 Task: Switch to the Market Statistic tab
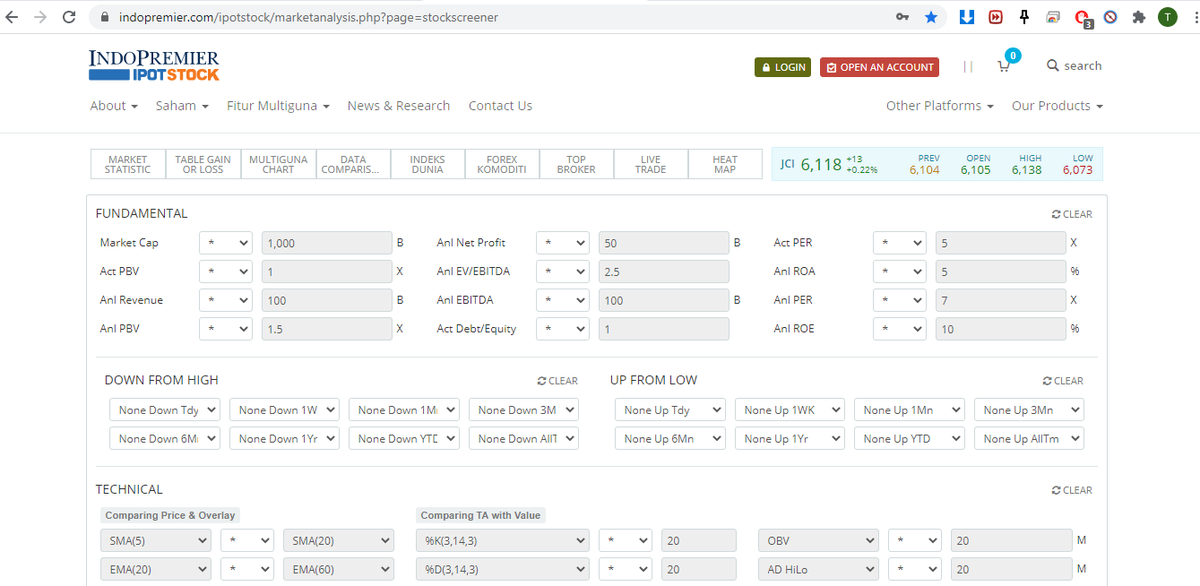[128, 165]
